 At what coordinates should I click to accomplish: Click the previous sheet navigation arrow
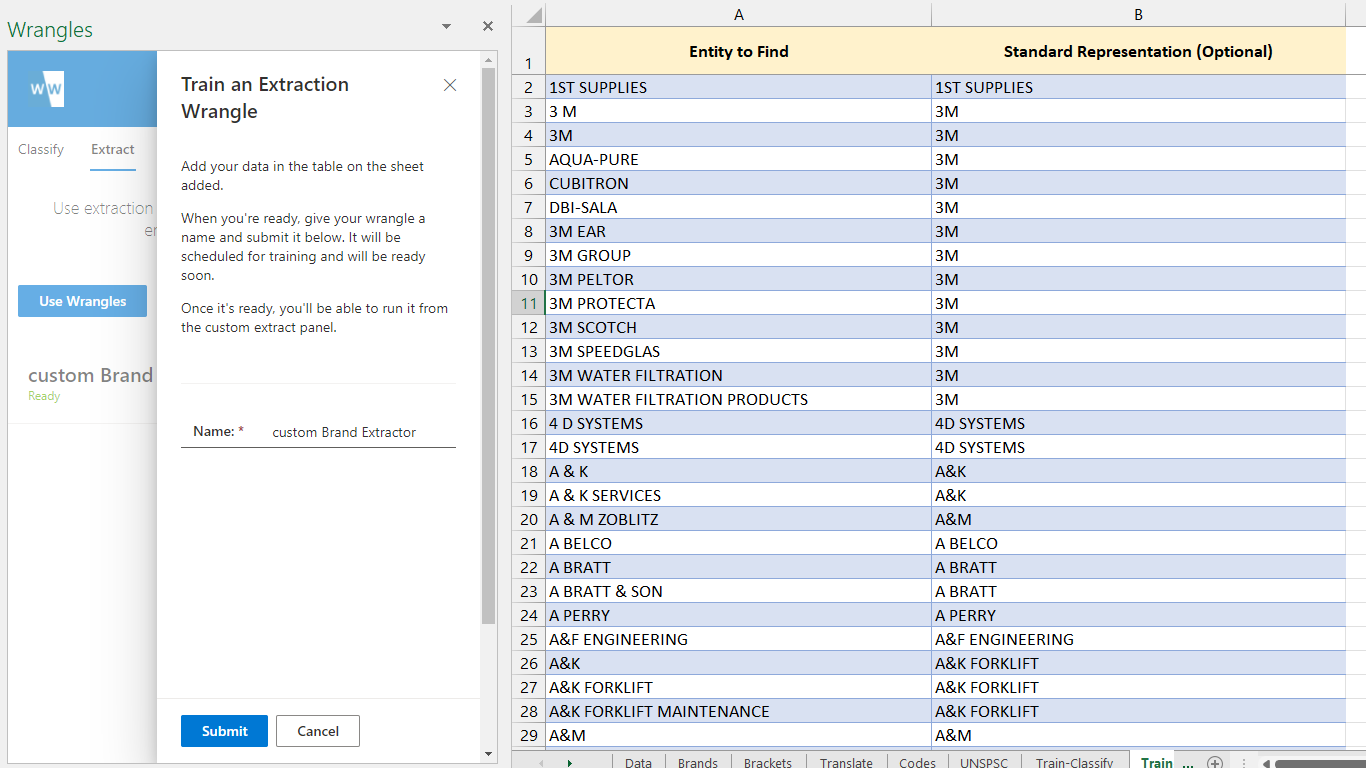pos(541,762)
